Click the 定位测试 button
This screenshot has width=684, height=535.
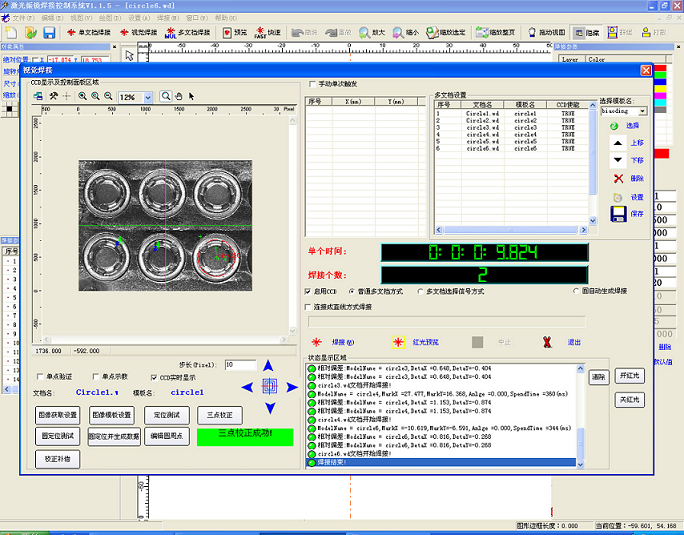point(167,415)
